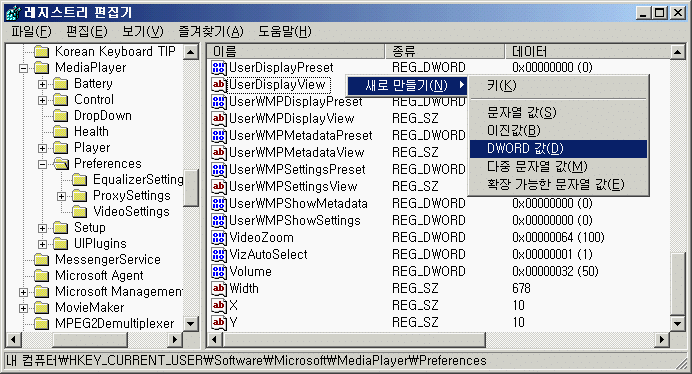The image size is (692, 374).
Task: Click the UserWMPSettingsPreset value icon
Action: [x=219, y=170]
